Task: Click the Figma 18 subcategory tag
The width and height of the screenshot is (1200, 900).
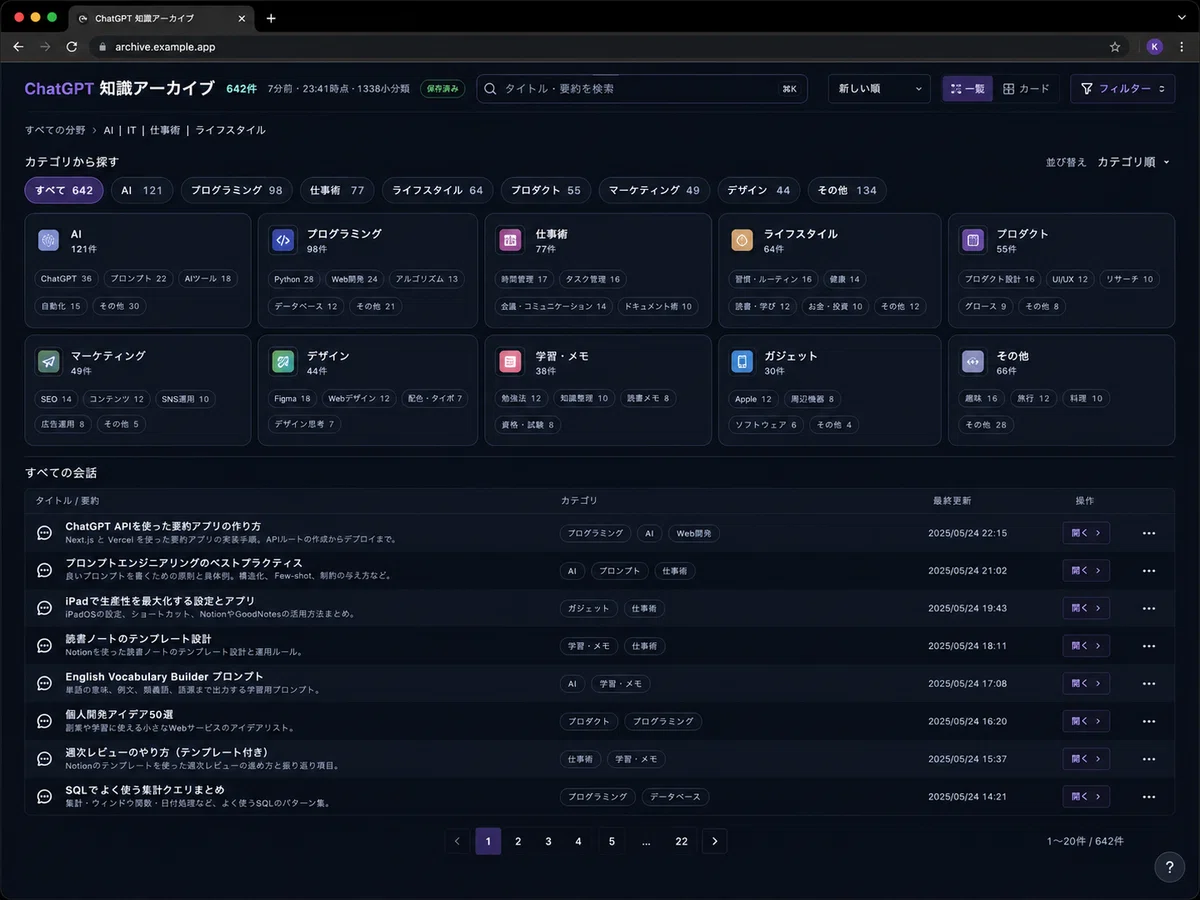Action: click(292, 398)
